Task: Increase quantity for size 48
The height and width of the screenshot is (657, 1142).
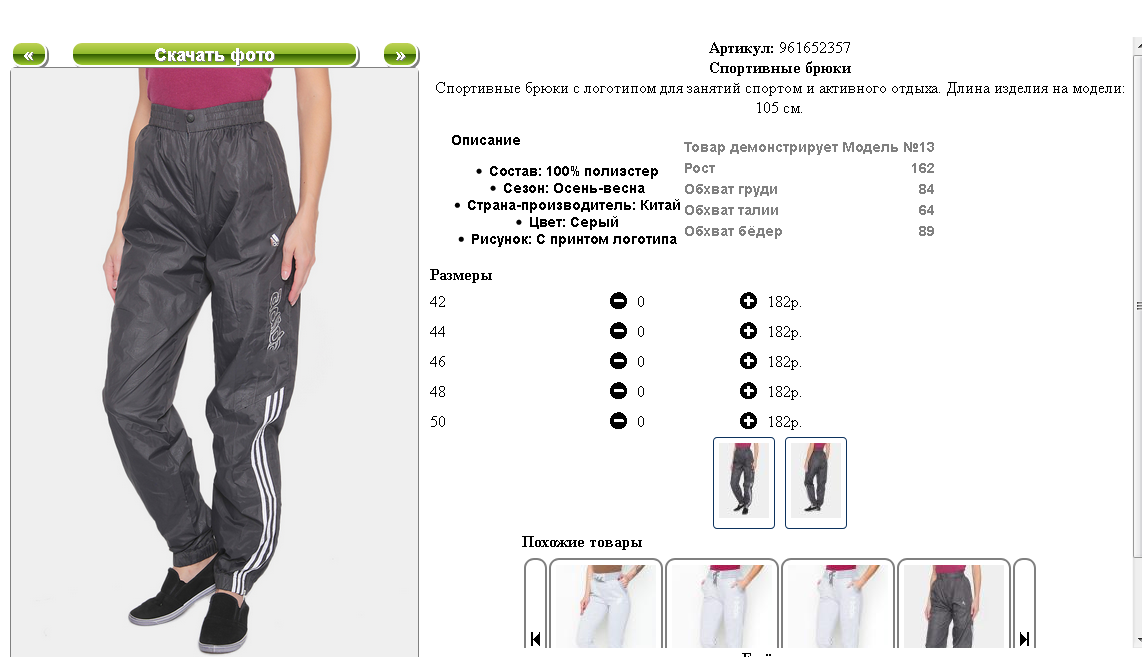Action: point(748,390)
